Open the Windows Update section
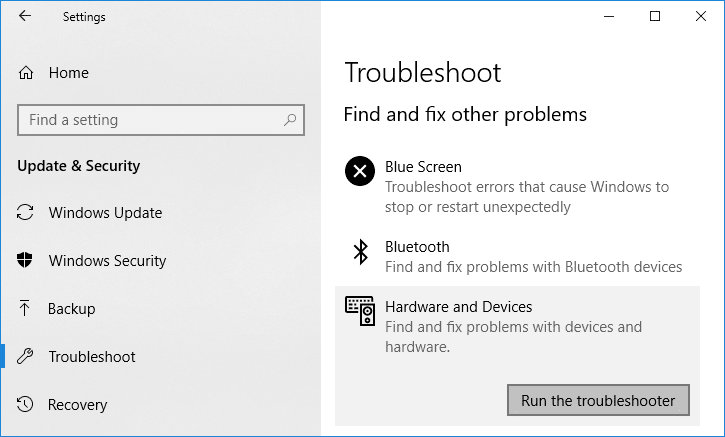The width and height of the screenshot is (725, 437). tap(105, 213)
